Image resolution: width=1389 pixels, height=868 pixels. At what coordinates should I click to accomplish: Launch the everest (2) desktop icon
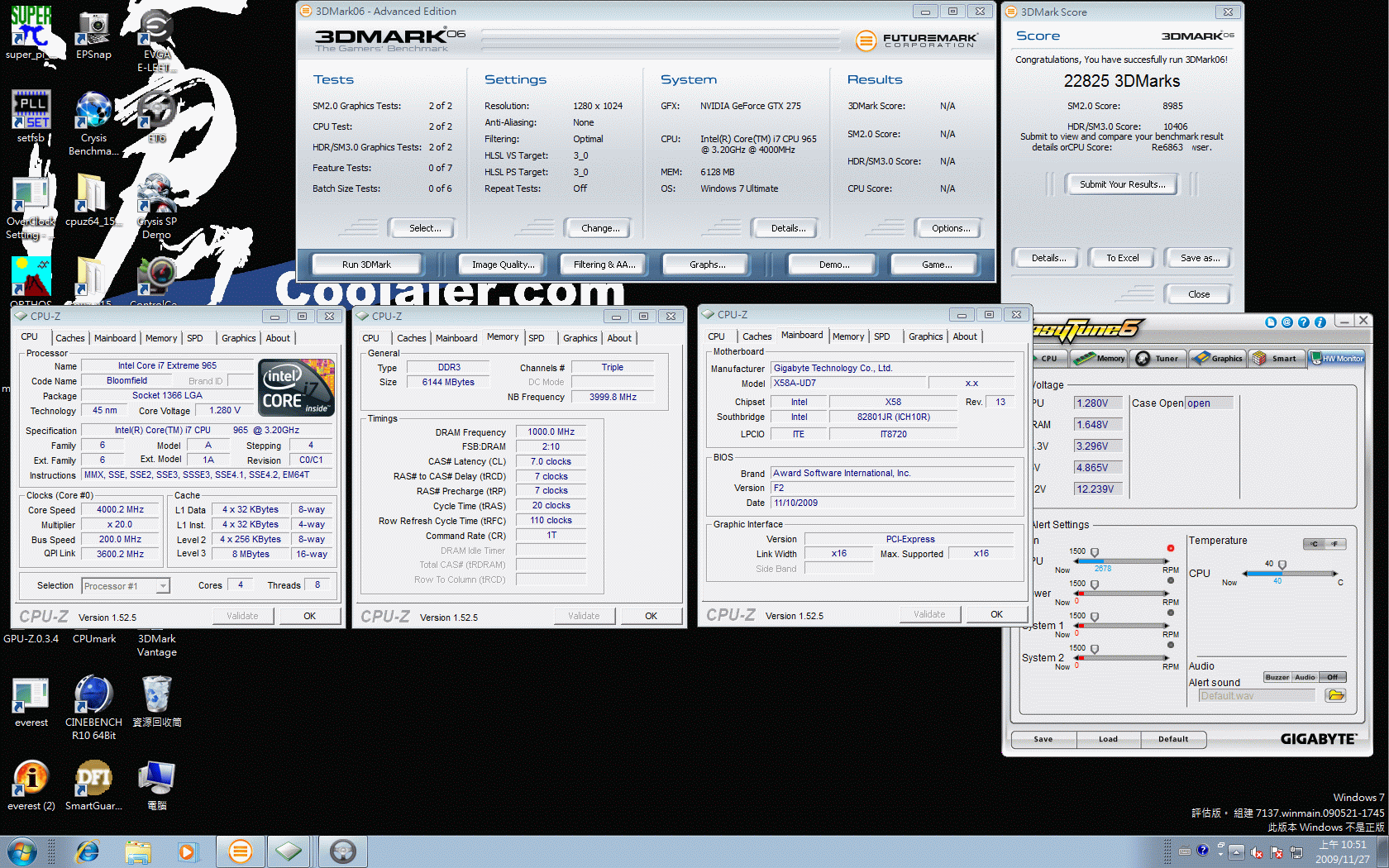pos(31,785)
